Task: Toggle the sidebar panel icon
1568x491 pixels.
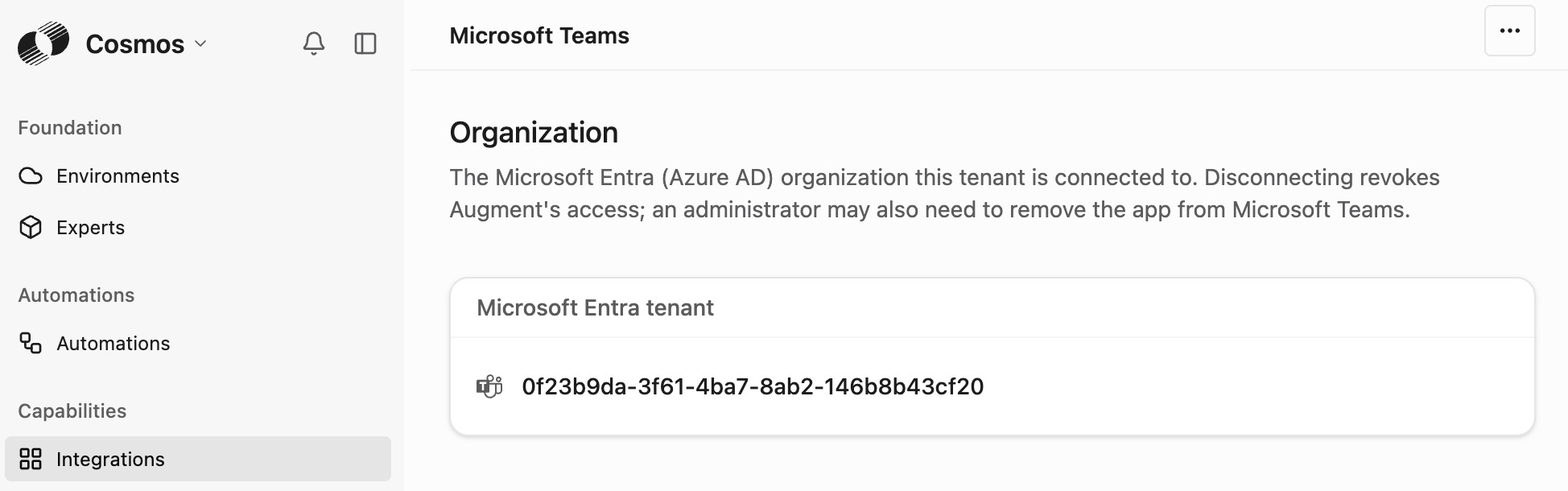Action: pos(365,43)
